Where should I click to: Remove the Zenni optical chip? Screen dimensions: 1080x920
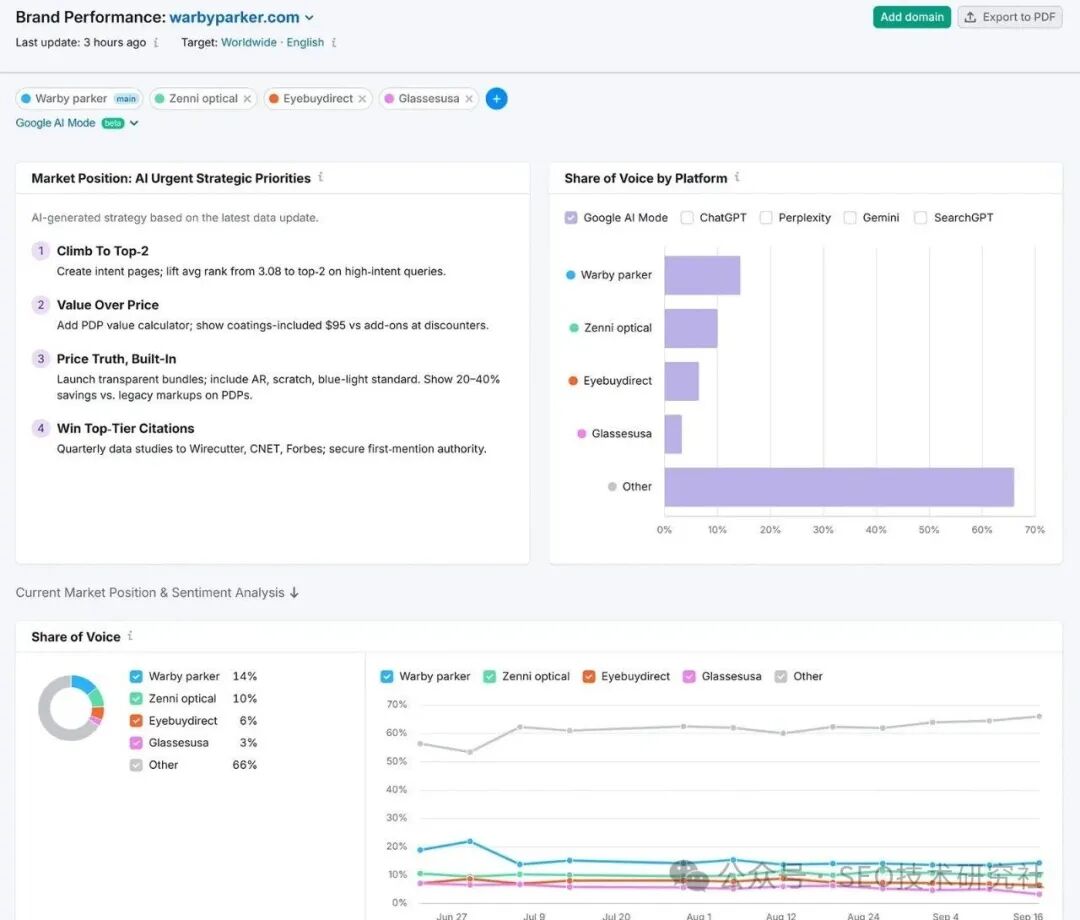247,99
